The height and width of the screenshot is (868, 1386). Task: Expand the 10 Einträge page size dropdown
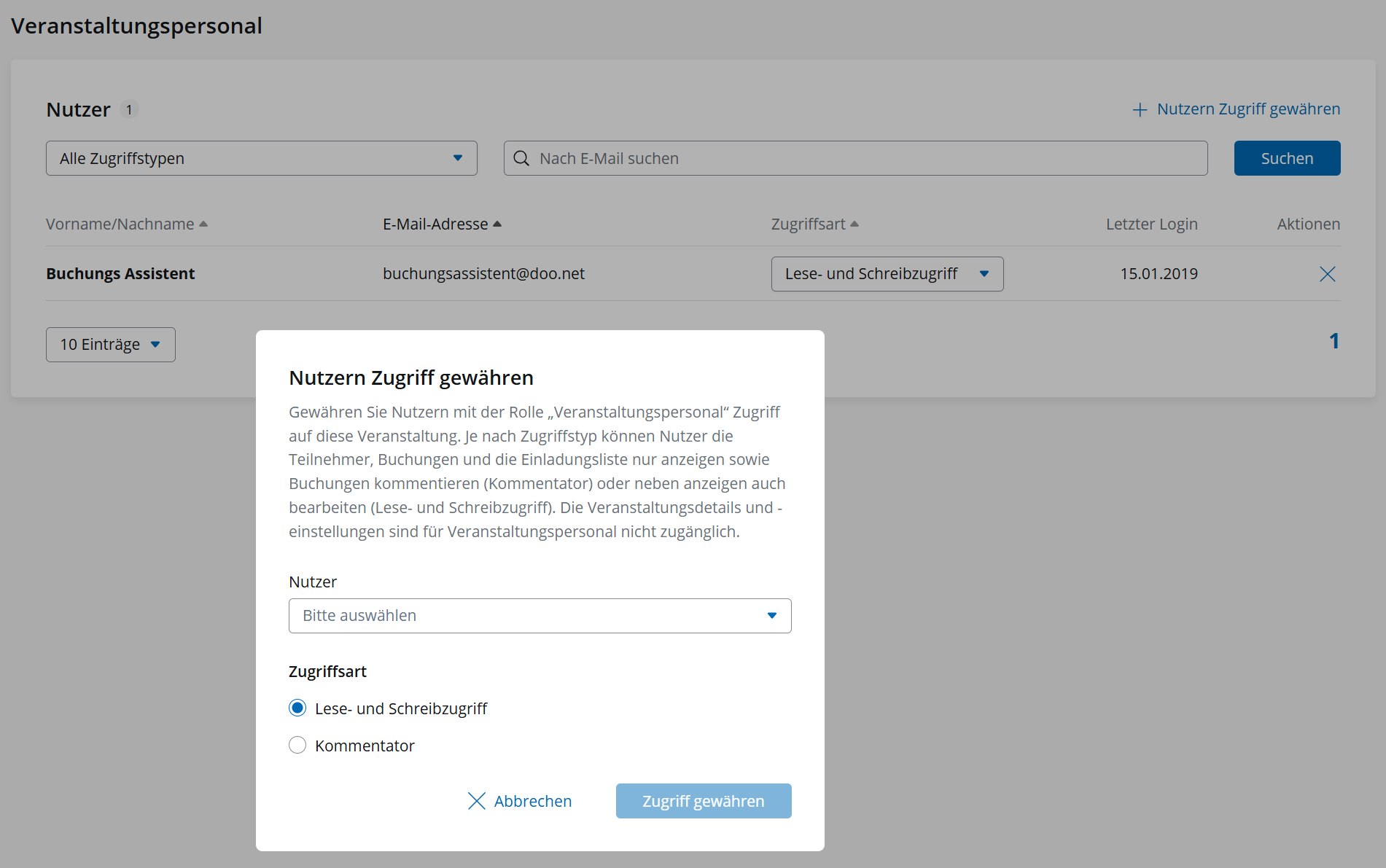point(110,345)
